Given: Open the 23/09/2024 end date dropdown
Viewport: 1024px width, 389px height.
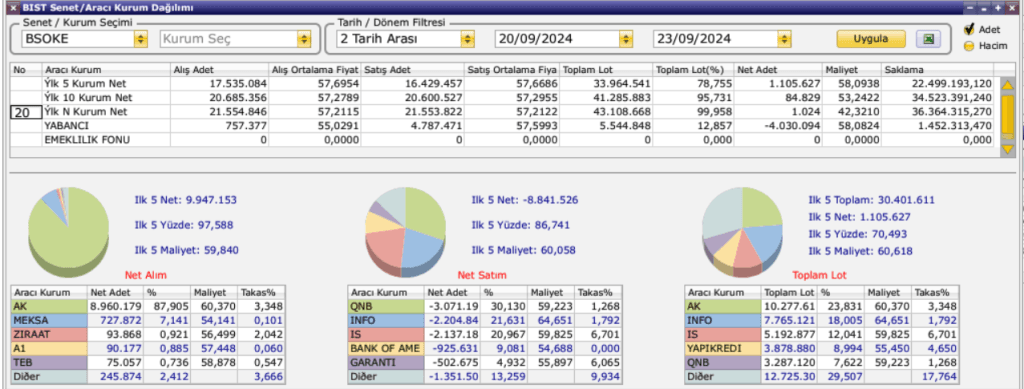Looking at the screenshot, I should [x=784, y=39].
